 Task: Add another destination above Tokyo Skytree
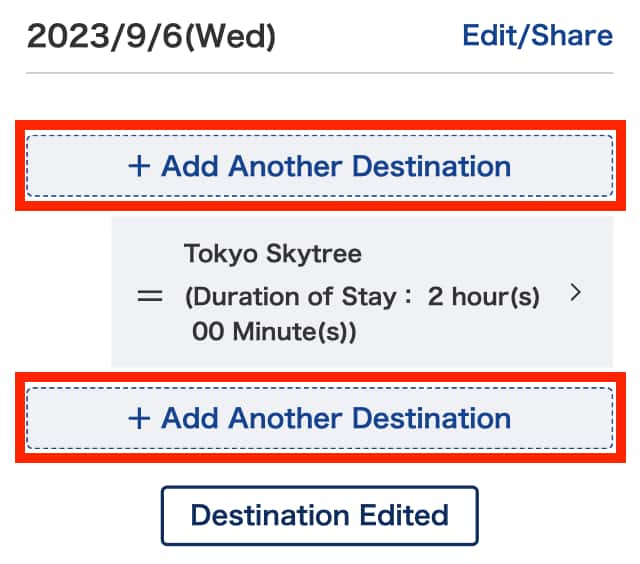[x=319, y=166]
